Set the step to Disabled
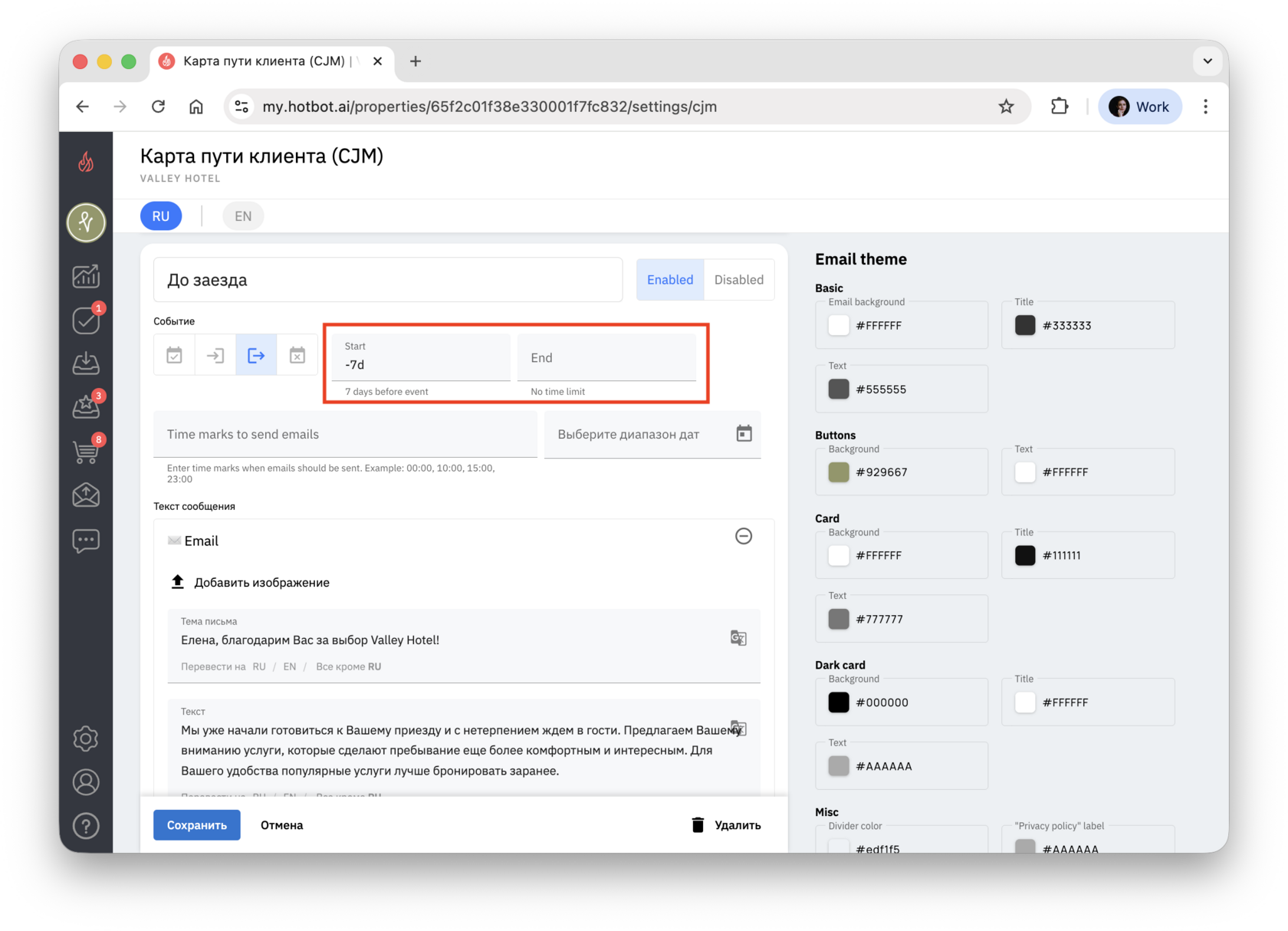Screen dimensions: 1288x931 [x=739, y=280]
